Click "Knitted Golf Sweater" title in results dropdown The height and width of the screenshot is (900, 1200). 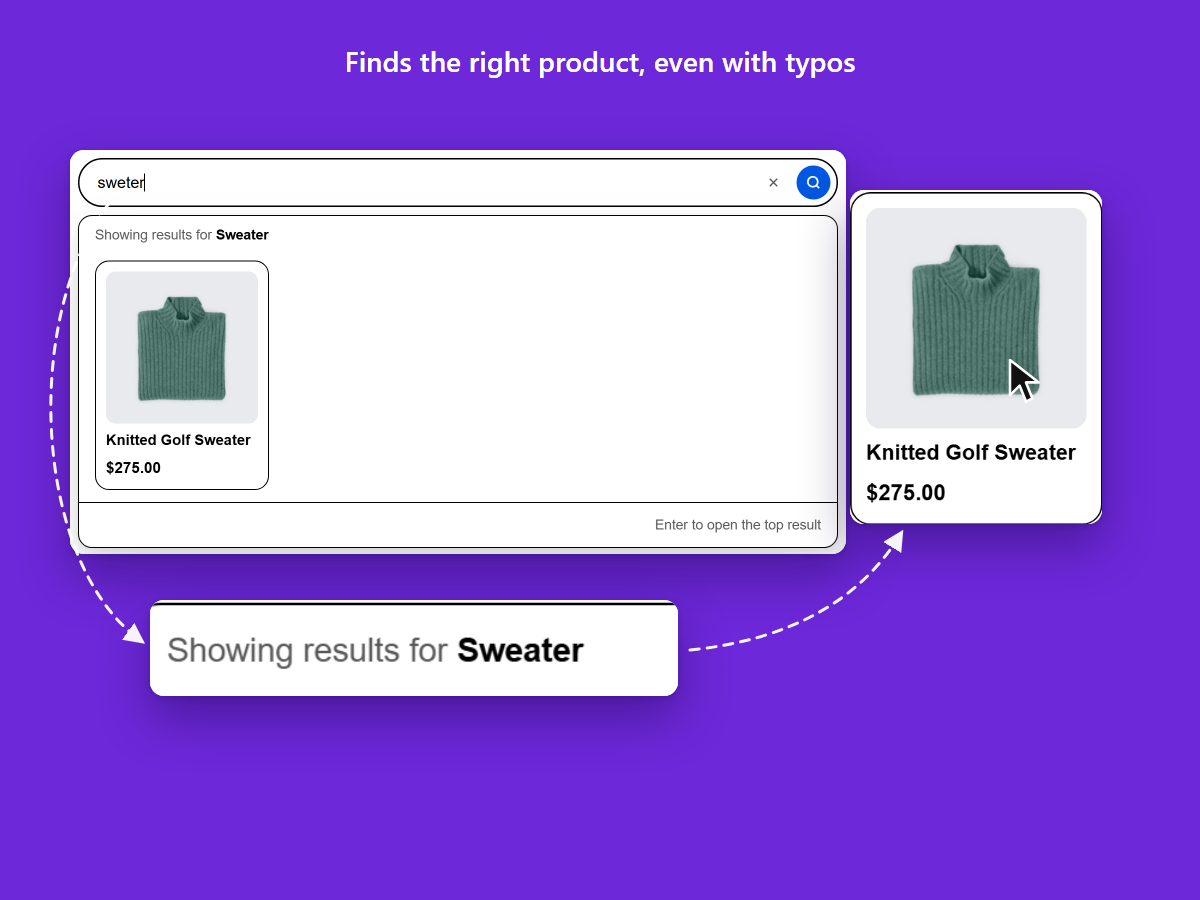pyautogui.click(x=178, y=440)
